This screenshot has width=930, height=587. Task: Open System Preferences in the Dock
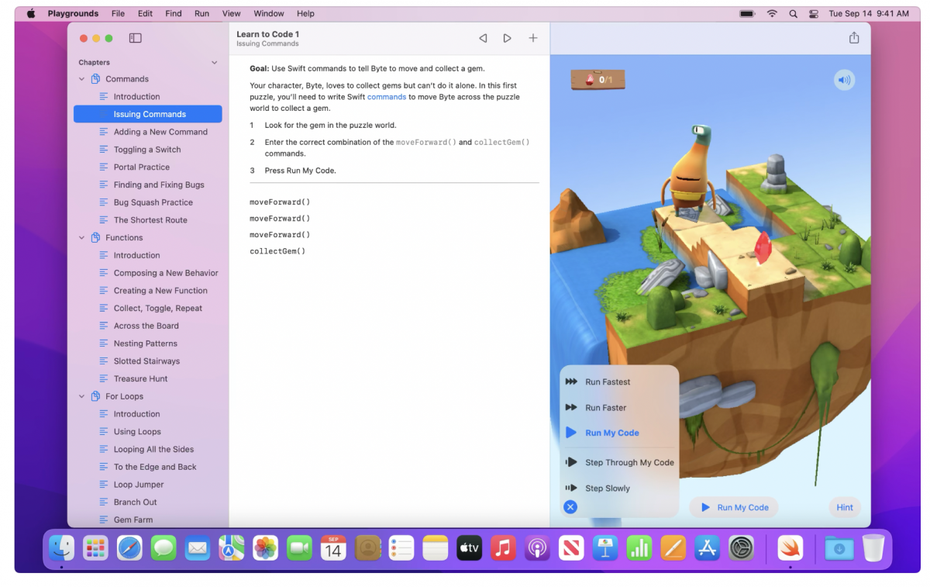[x=741, y=548]
